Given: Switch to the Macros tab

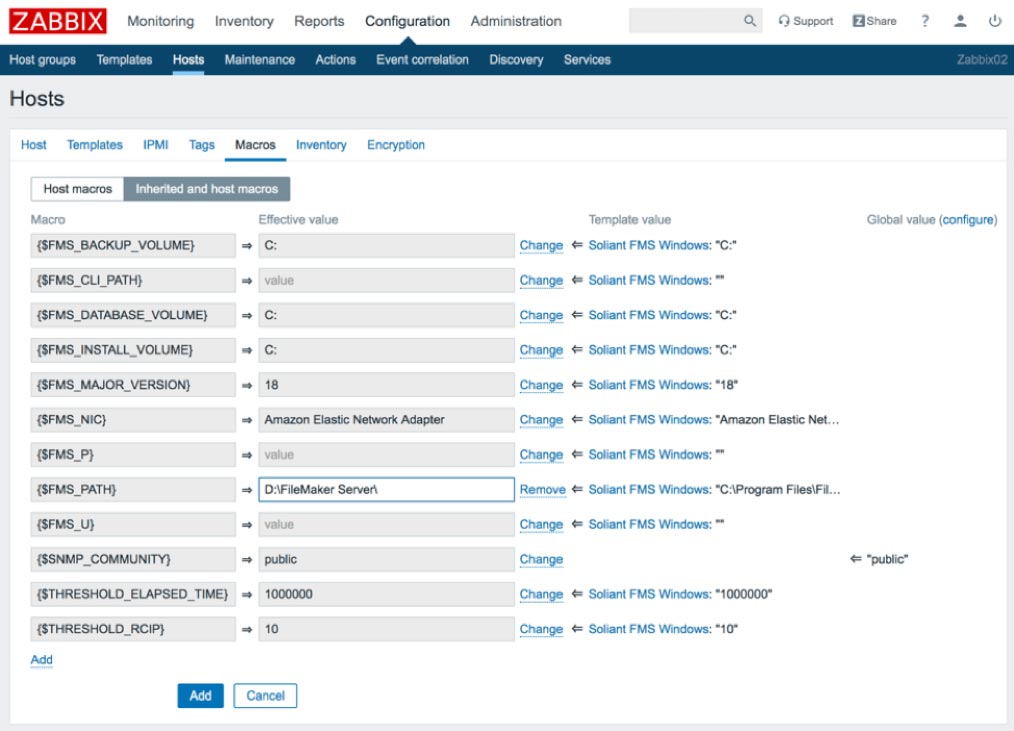Looking at the screenshot, I should click(255, 145).
